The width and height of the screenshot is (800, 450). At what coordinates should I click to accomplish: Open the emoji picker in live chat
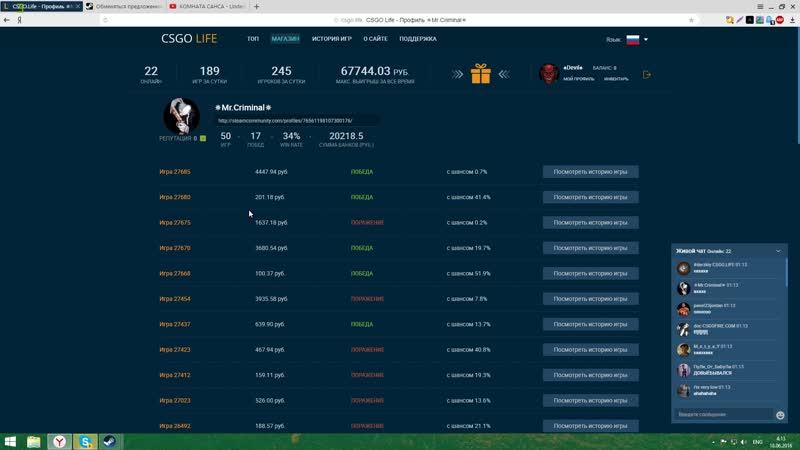[x=780, y=415]
